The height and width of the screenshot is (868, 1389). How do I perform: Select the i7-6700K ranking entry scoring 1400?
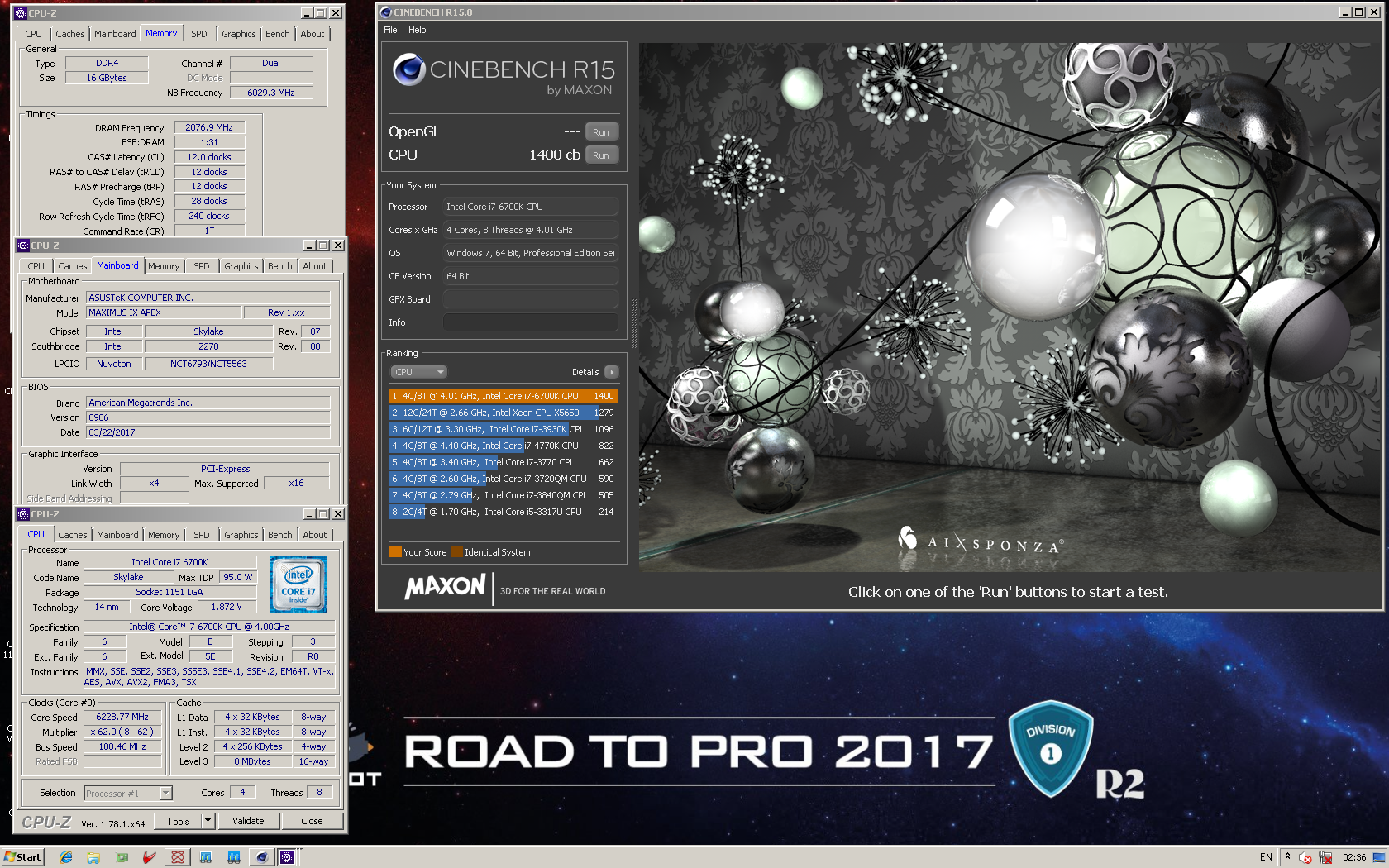click(504, 396)
